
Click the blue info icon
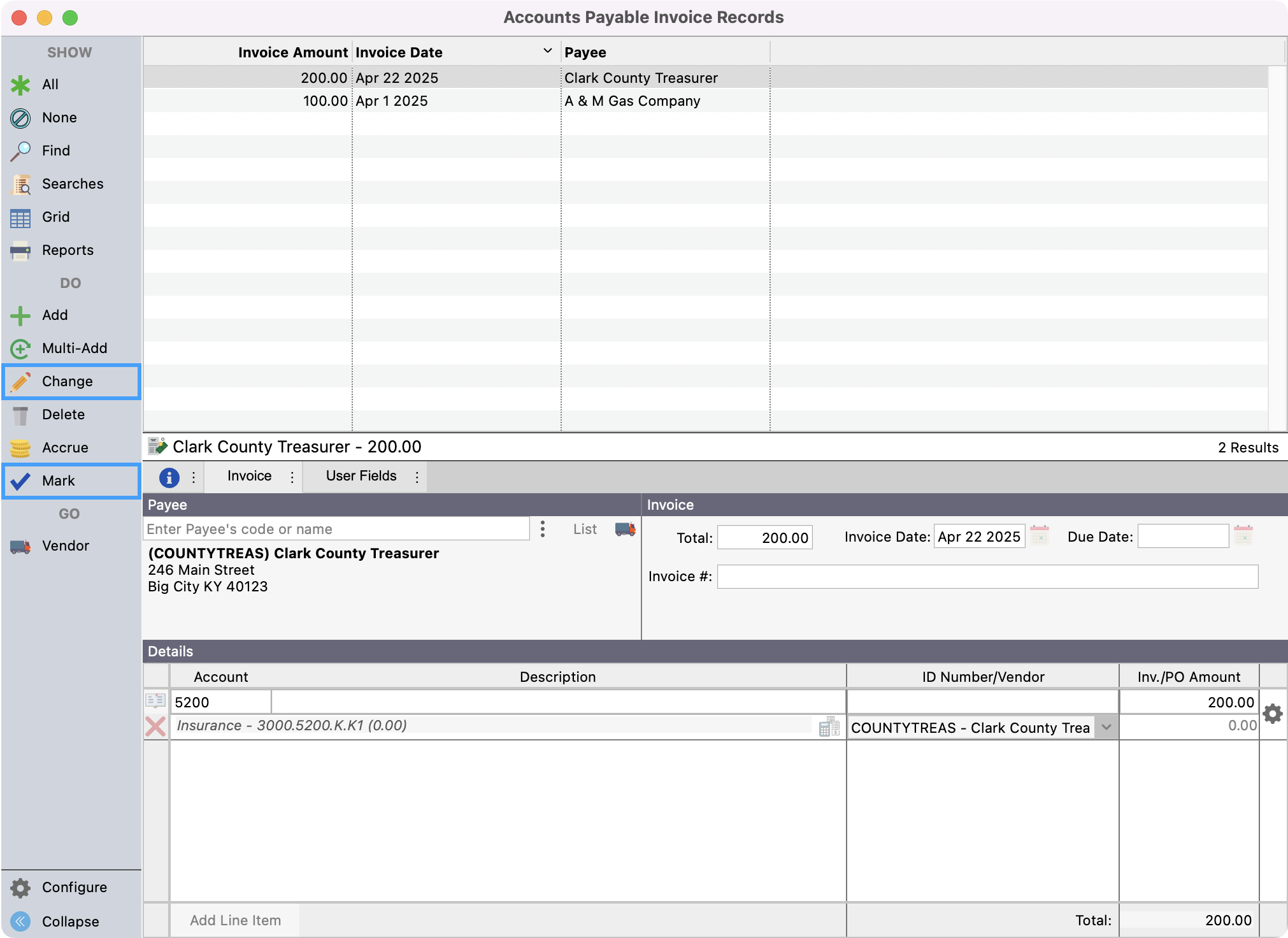point(169,477)
